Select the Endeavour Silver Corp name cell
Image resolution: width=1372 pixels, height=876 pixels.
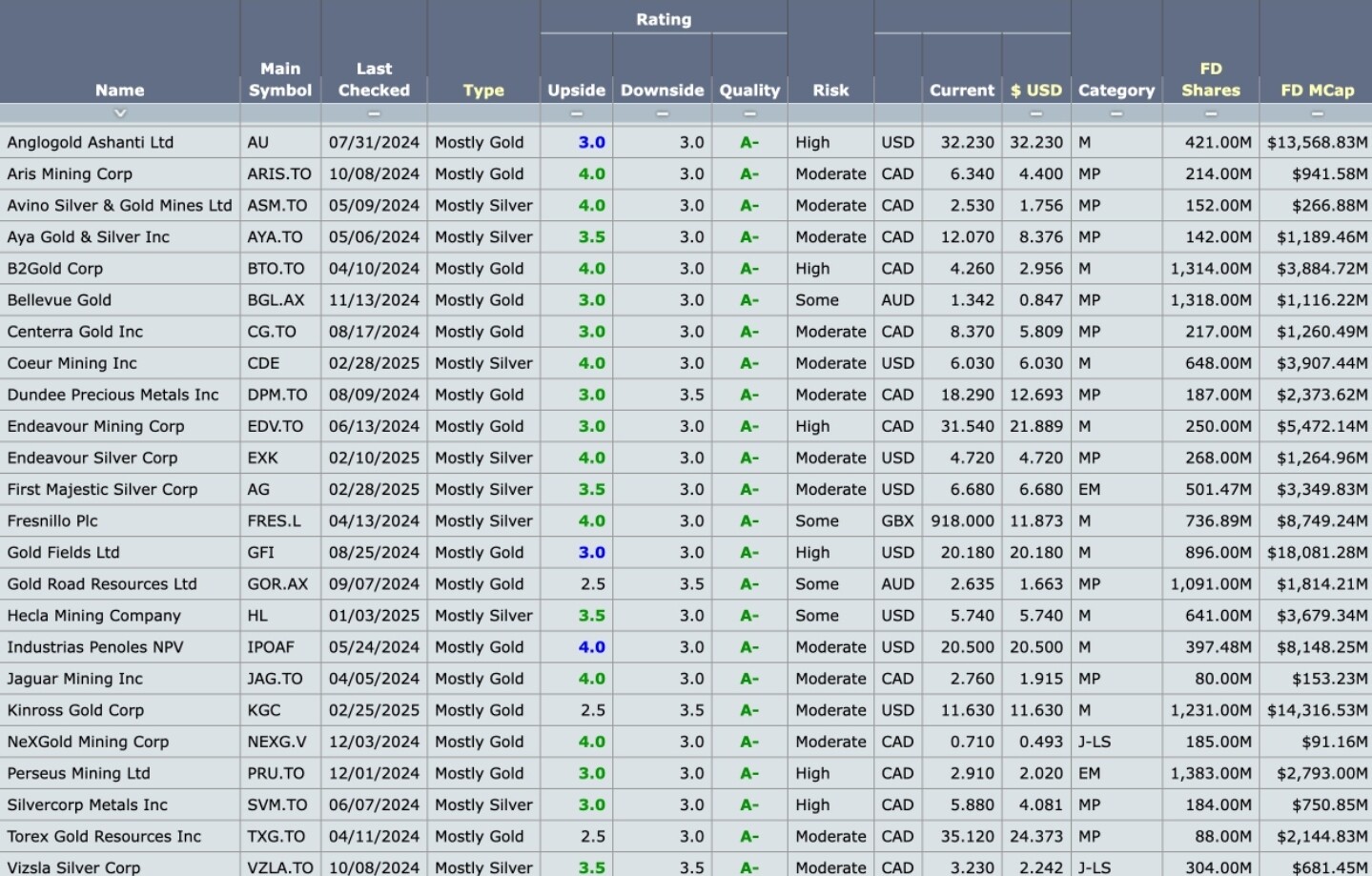coord(92,458)
